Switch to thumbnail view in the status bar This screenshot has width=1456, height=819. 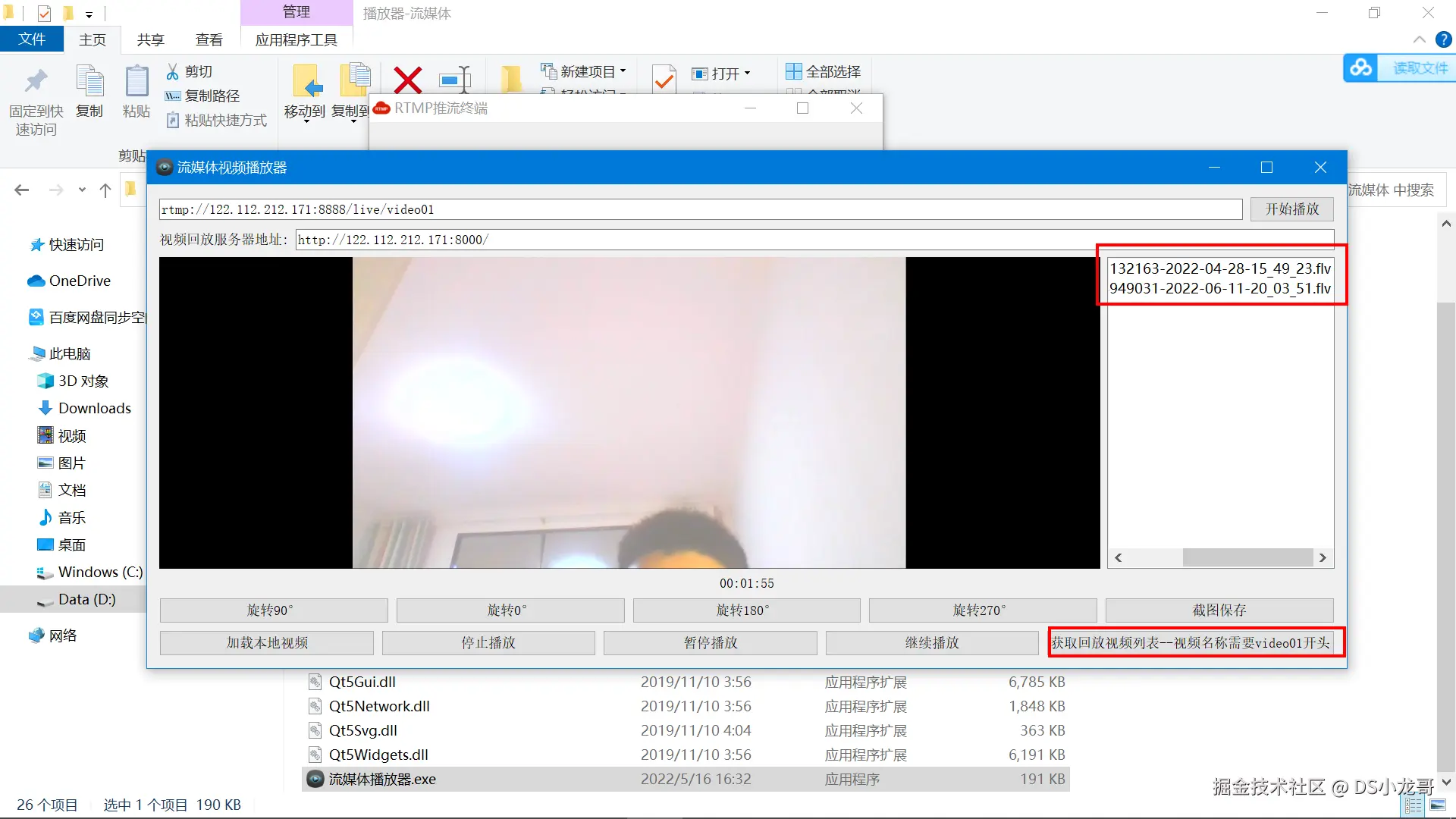coord(1438,805)
